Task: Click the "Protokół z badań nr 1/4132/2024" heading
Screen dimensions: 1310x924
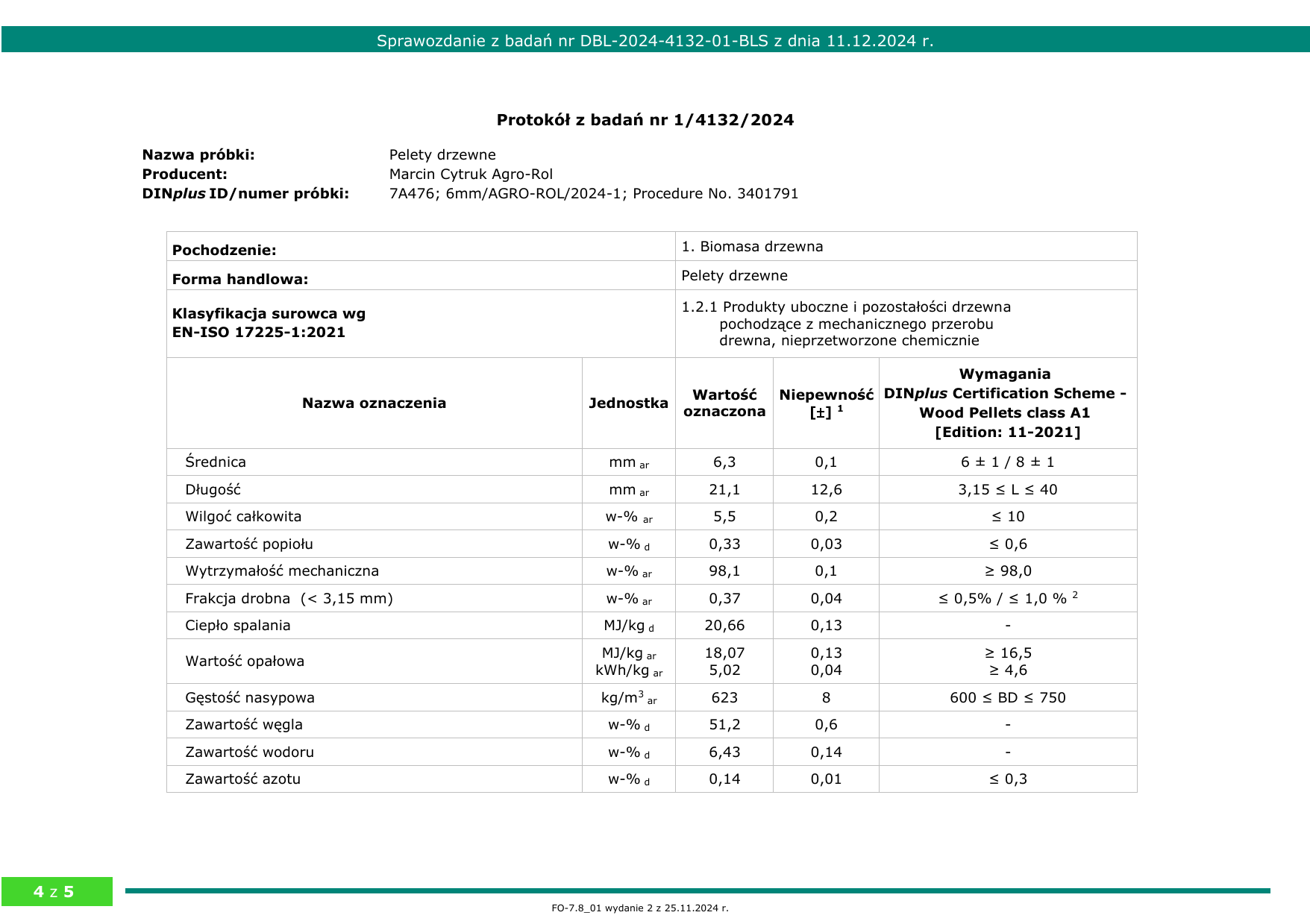Action: (x=645, y=120)
